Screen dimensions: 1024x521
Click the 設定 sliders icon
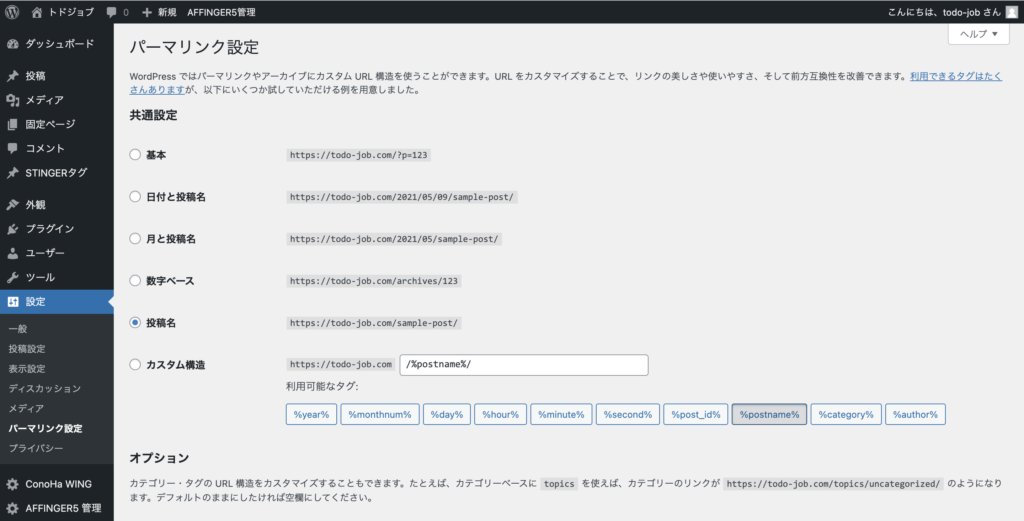[12, 302]
